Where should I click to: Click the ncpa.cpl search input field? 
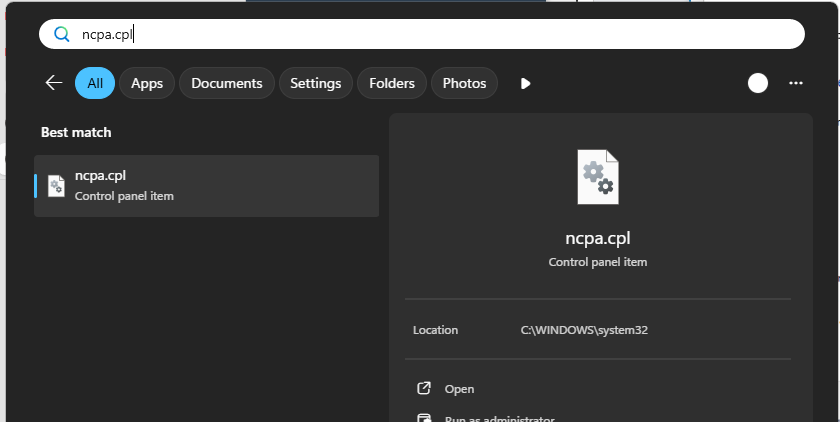422,34
